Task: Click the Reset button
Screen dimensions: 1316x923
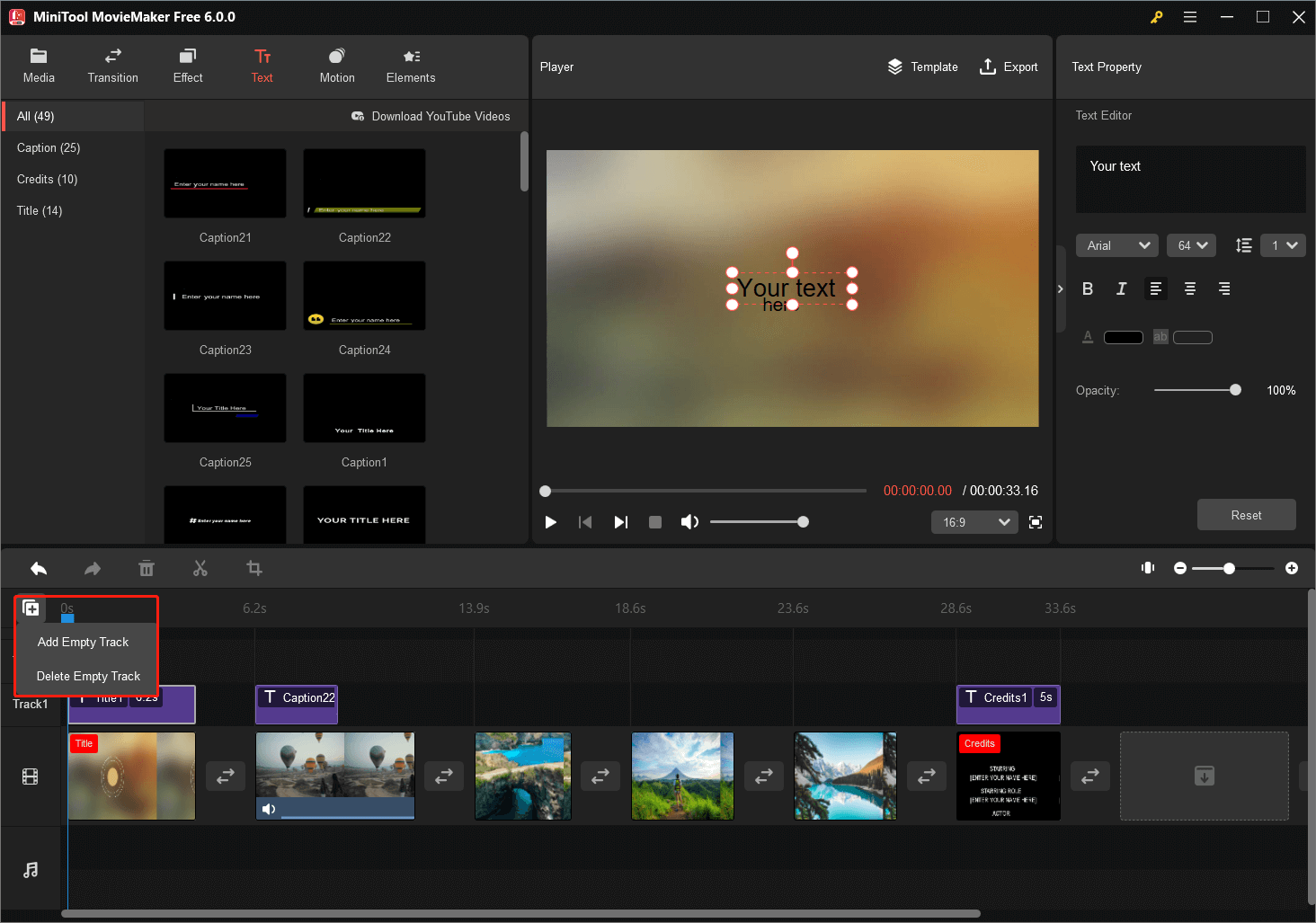Action: 1246,515
